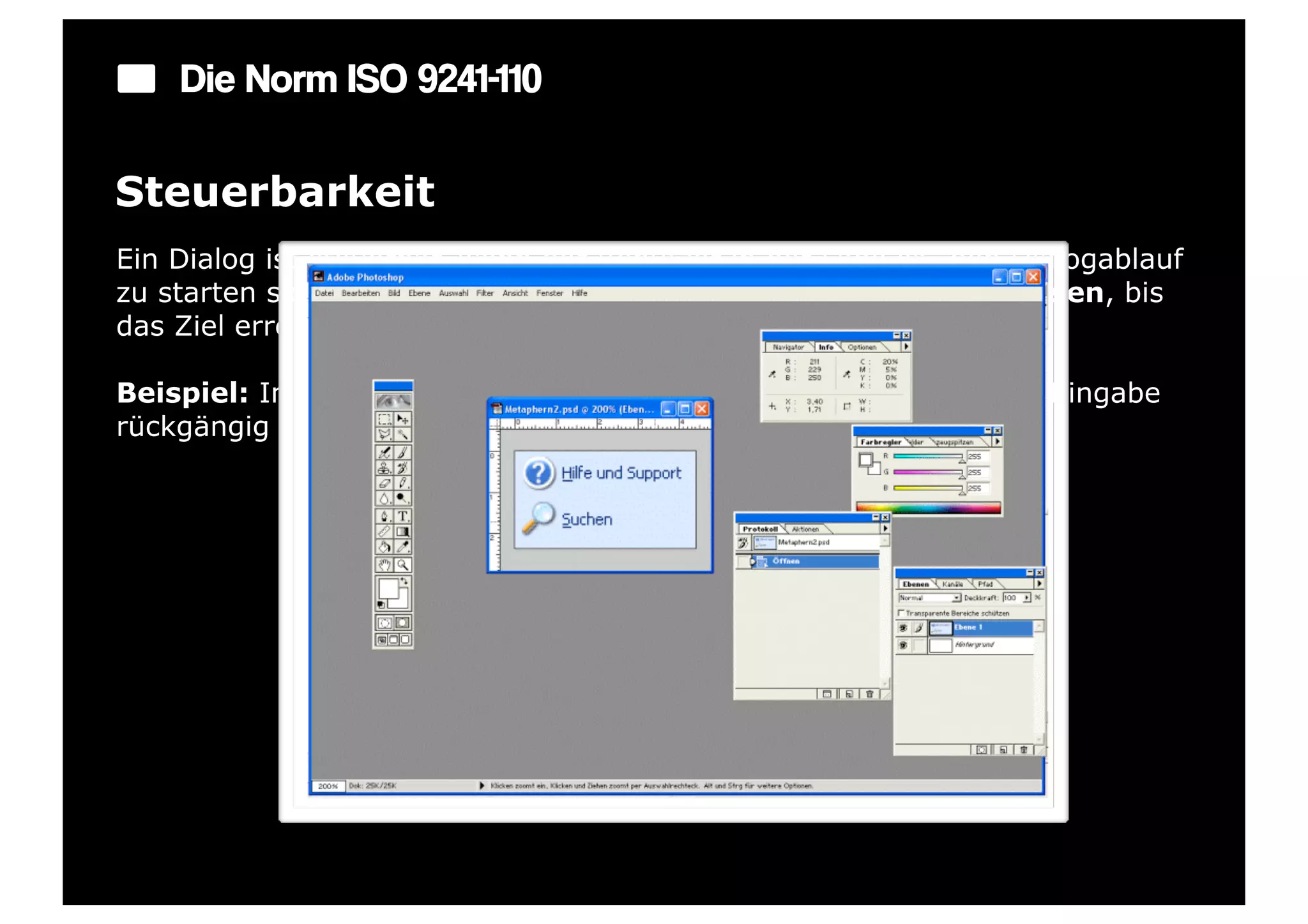Click new snapshot icon in Protokoll palette
1308x924 pixels.
coord(849,694)
